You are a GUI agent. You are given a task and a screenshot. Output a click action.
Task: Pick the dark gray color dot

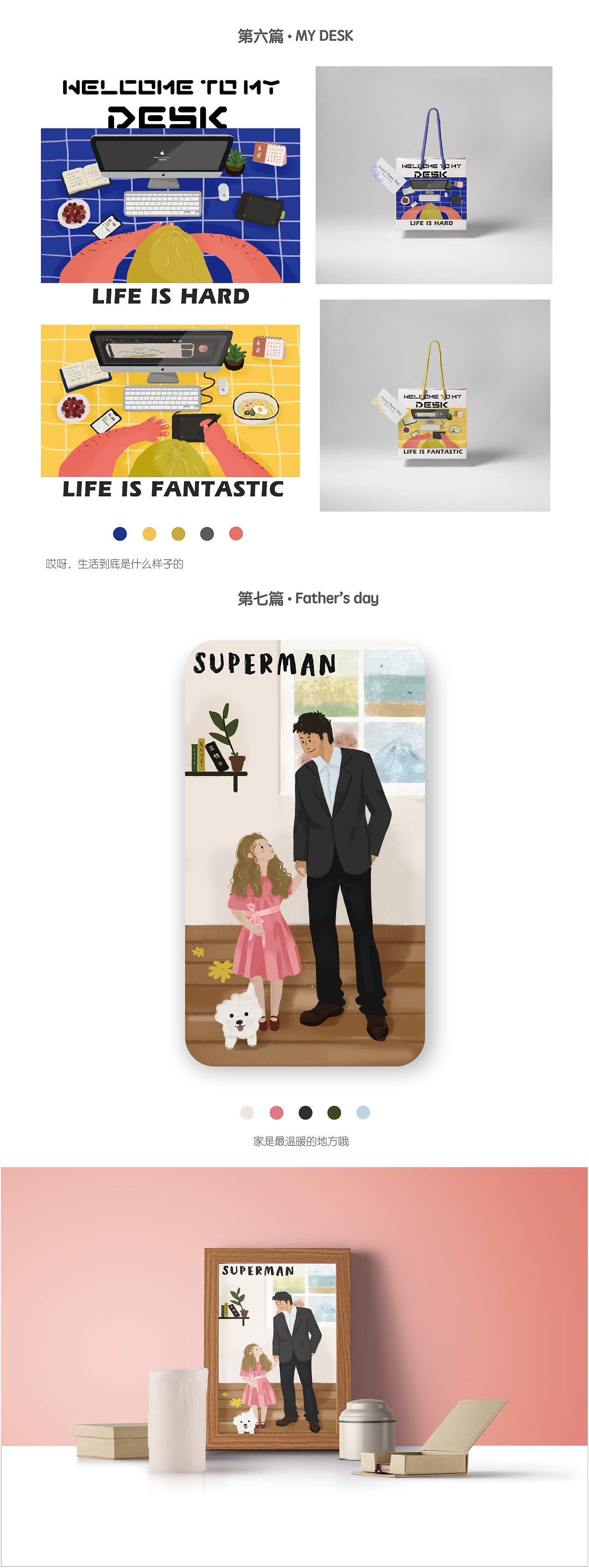point(207,534)
